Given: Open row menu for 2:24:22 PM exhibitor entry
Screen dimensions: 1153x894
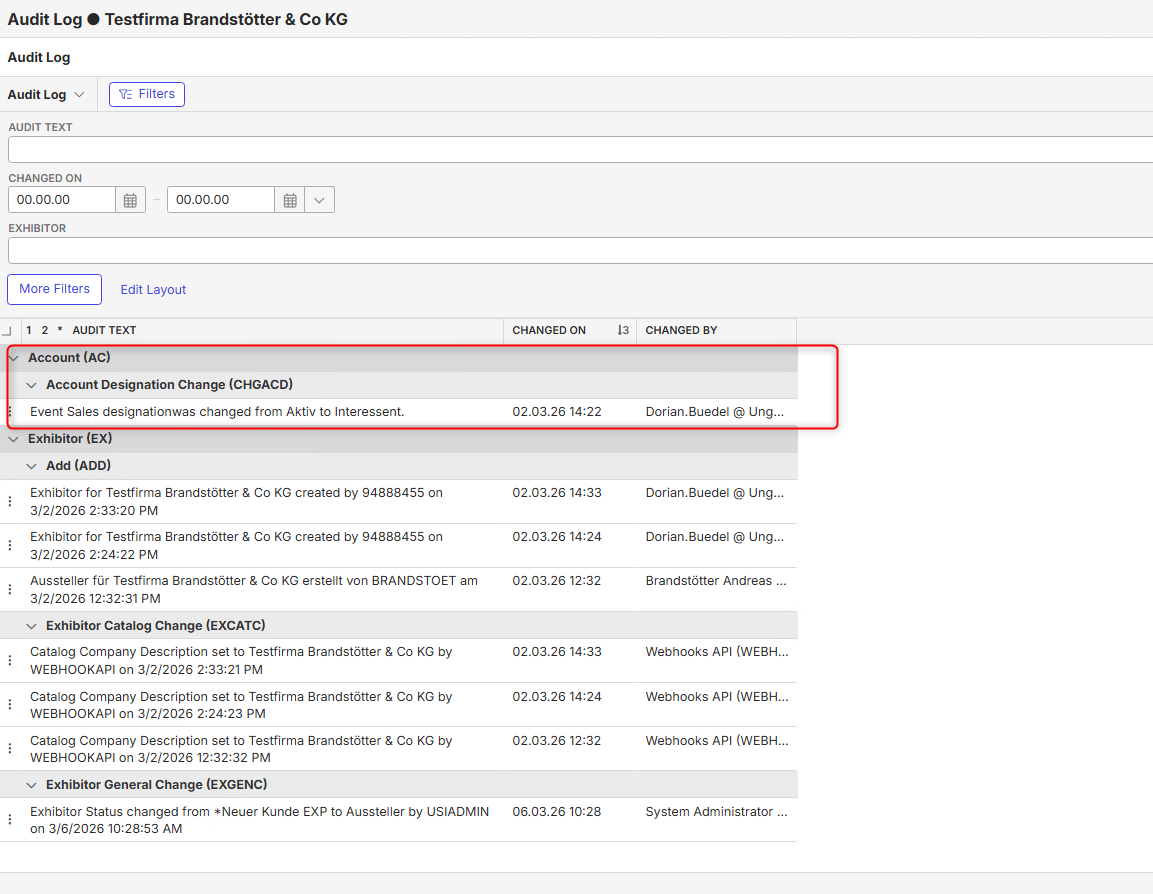Looking at the screenshot, I should pos(10,546).
